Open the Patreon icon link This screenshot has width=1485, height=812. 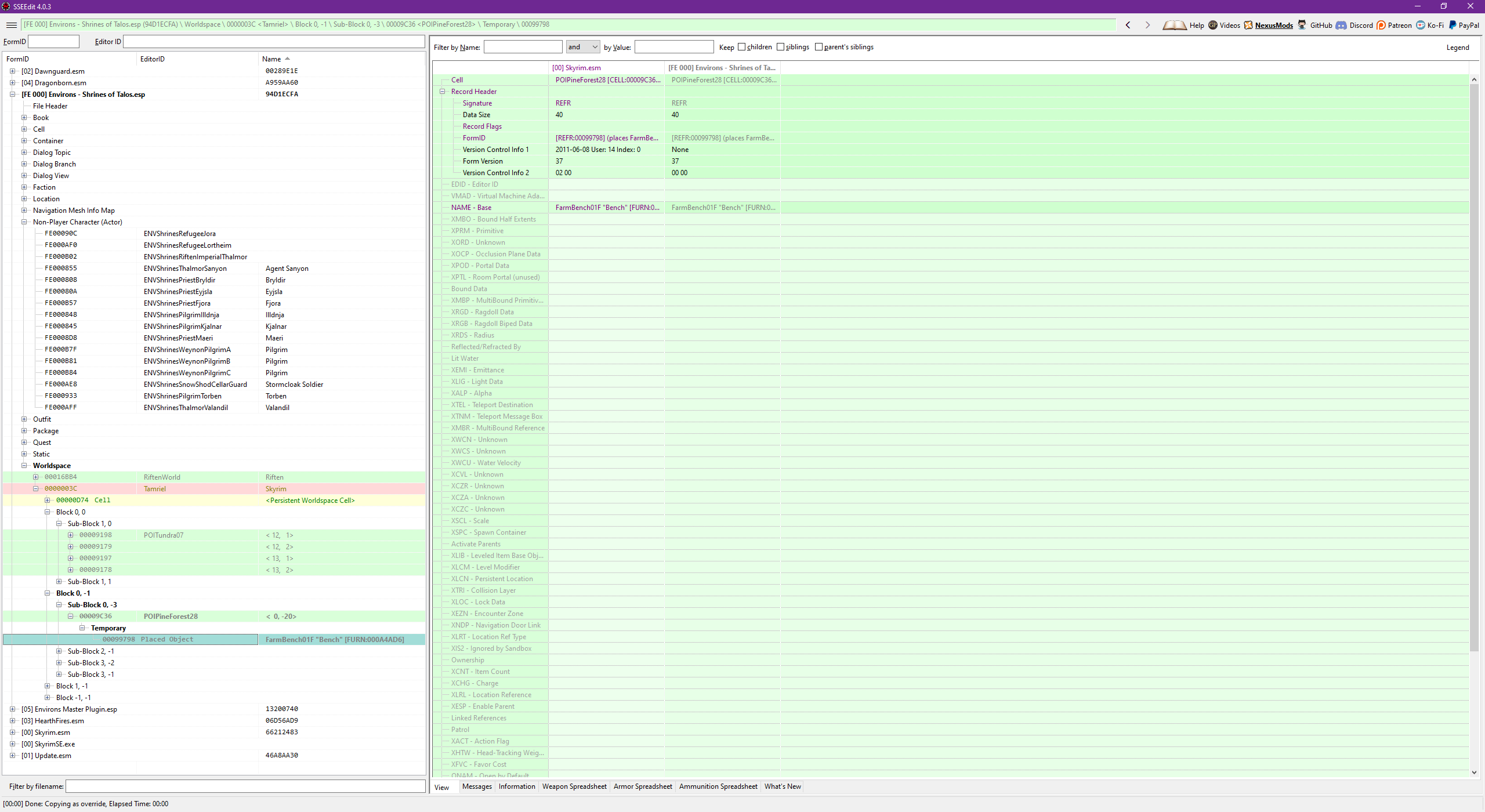coord(1381,25)
